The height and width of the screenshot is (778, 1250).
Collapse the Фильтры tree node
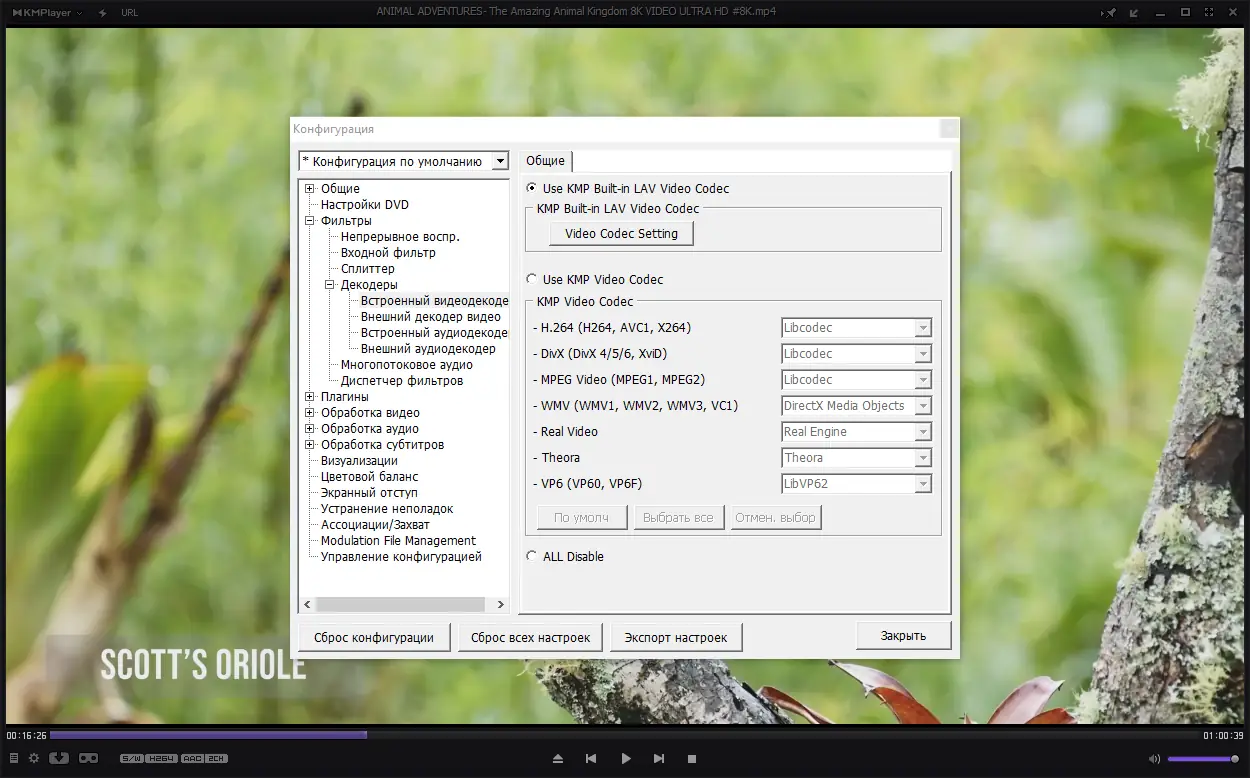coord(310,221)
